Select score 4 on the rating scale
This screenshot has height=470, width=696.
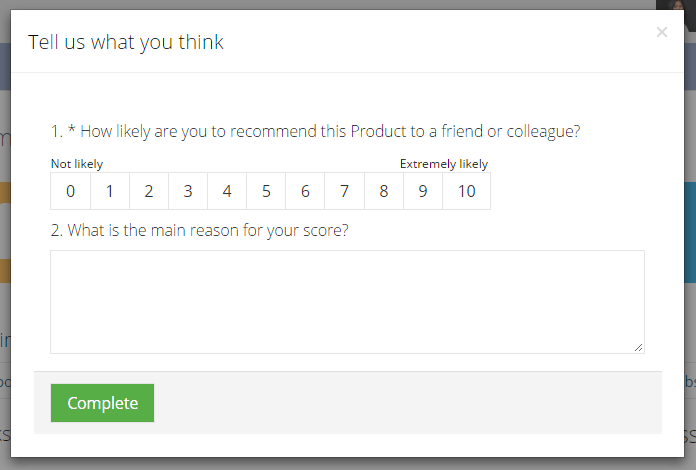click(x=227, y=191)
